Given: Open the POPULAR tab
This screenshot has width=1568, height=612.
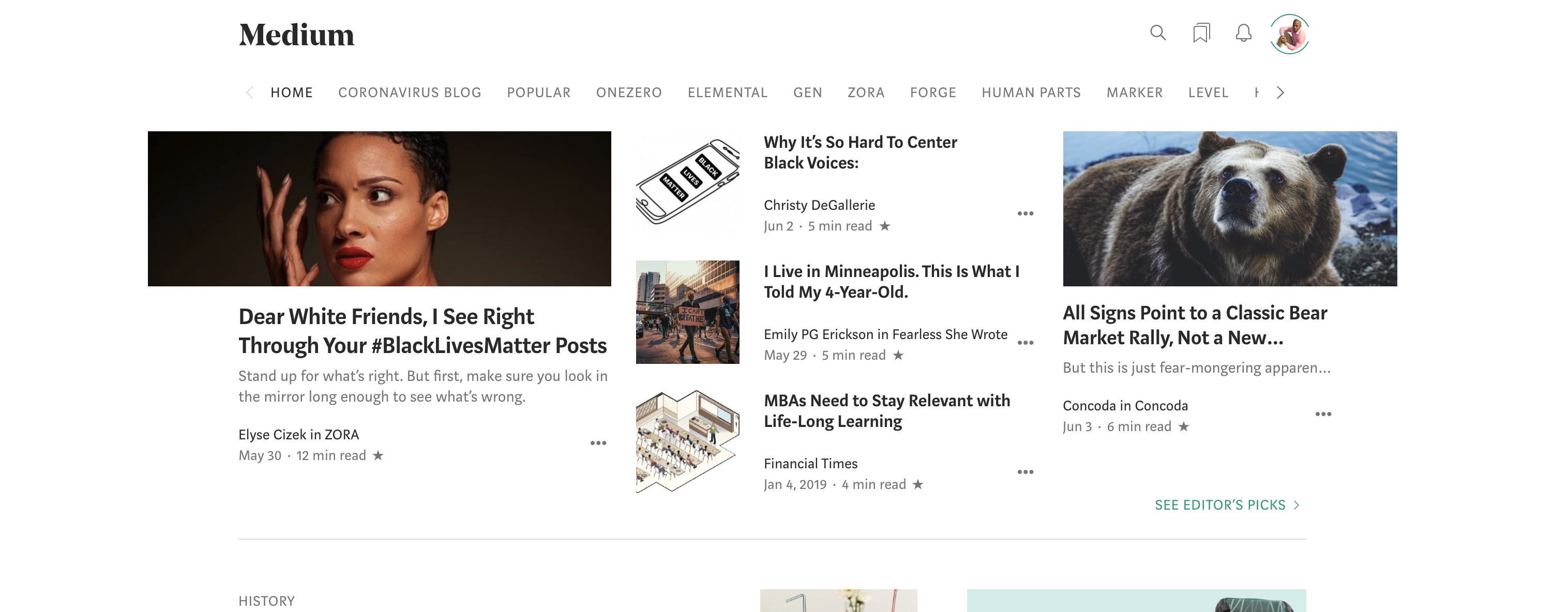Looking at the screenshot, I should [x=539, y=93].
